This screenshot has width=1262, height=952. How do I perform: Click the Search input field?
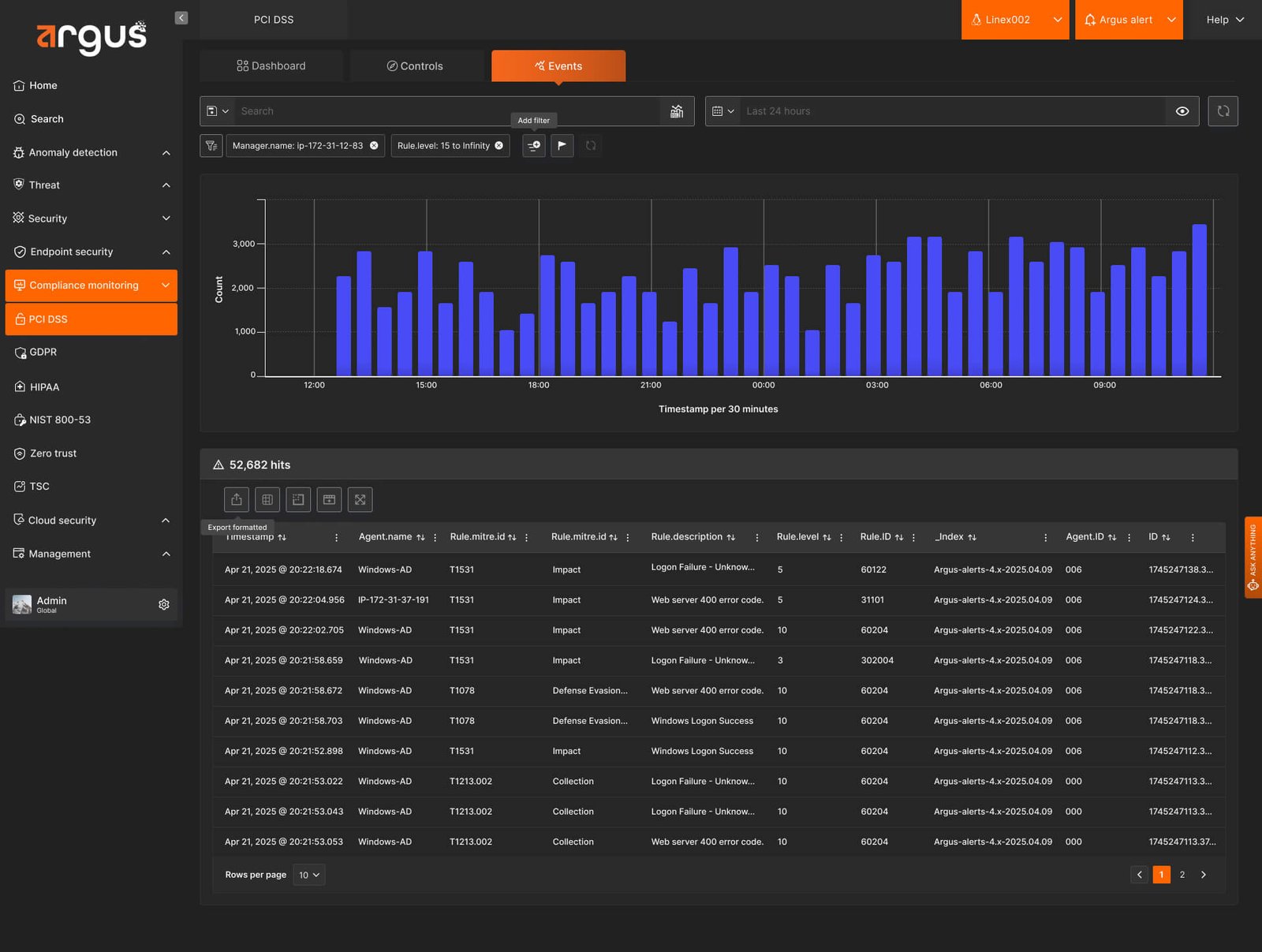[448, 111]
